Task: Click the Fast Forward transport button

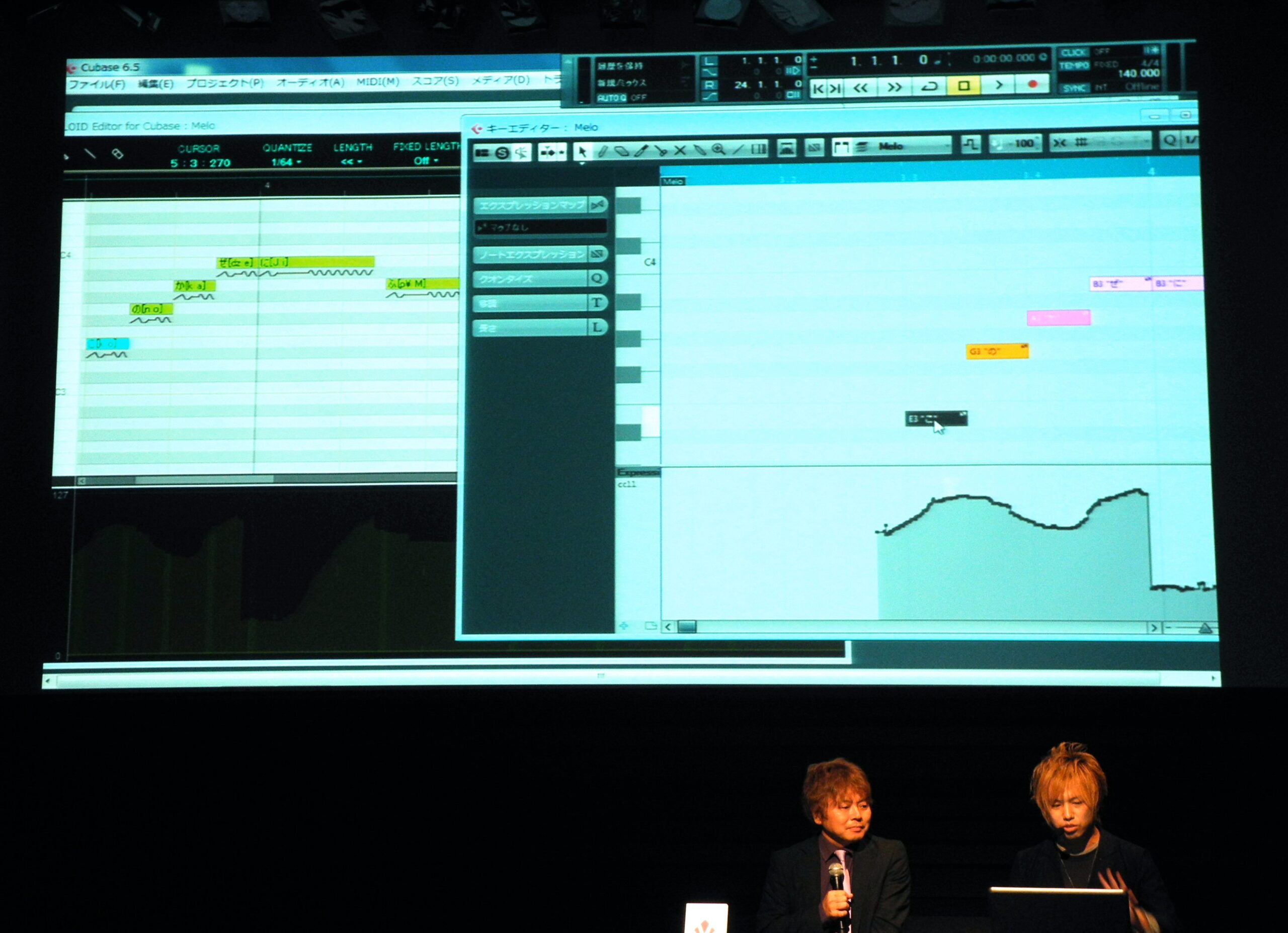Action: pyautogui.click(x=895, y=87)
